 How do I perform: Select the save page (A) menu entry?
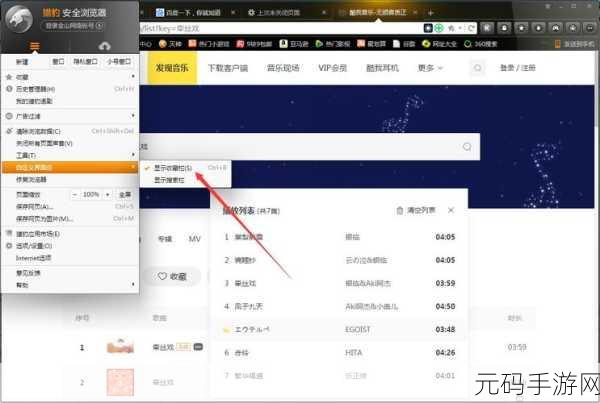point(70,207)
